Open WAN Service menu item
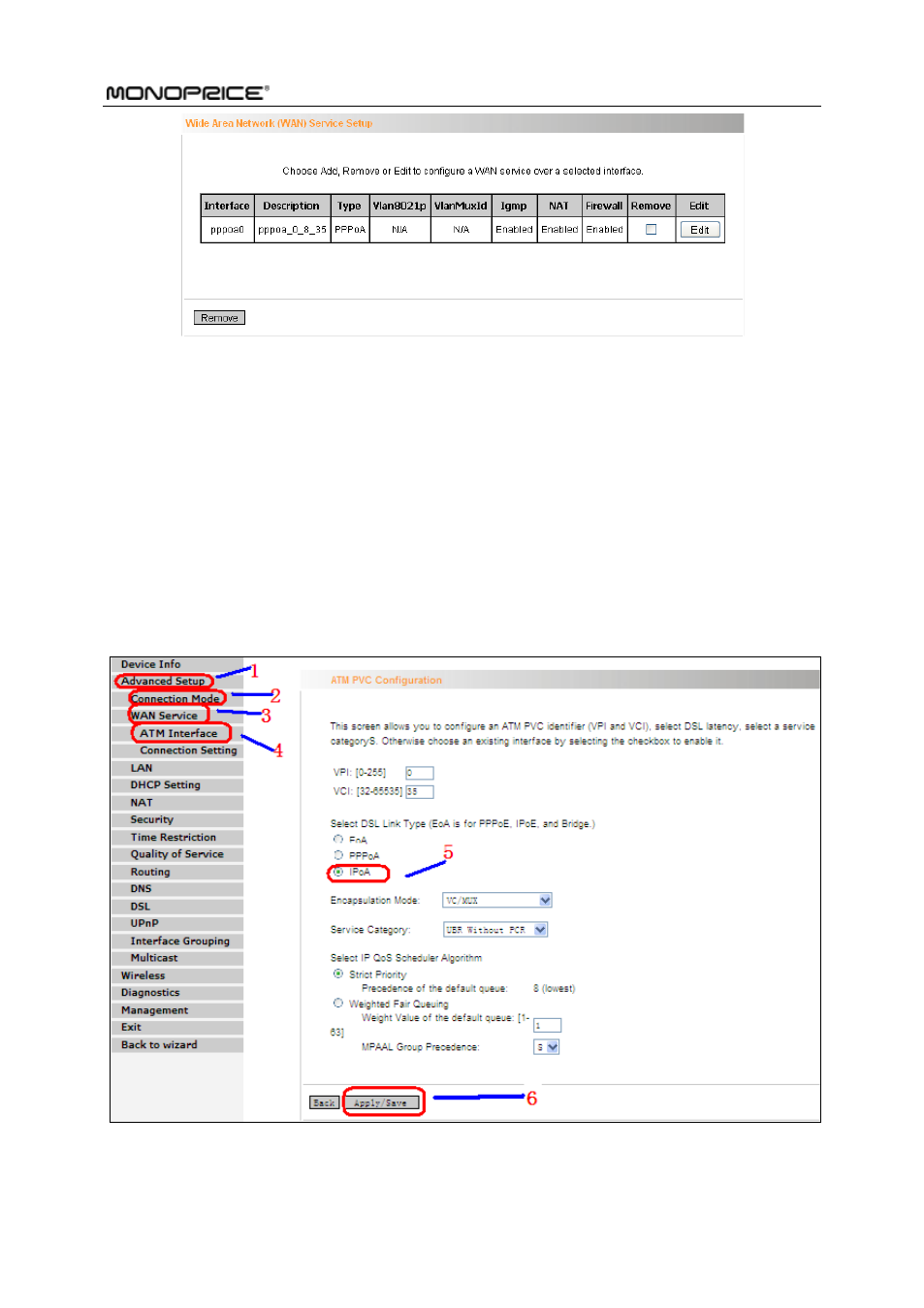 (165, 716)
